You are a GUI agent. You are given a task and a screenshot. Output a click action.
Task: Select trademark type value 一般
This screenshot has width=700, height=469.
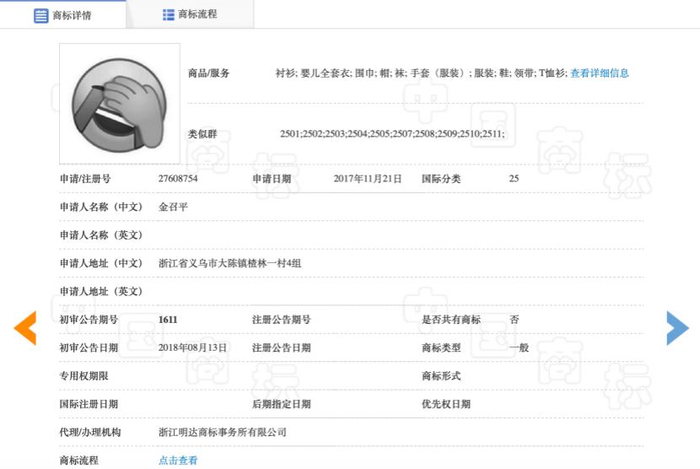[519, 348]
